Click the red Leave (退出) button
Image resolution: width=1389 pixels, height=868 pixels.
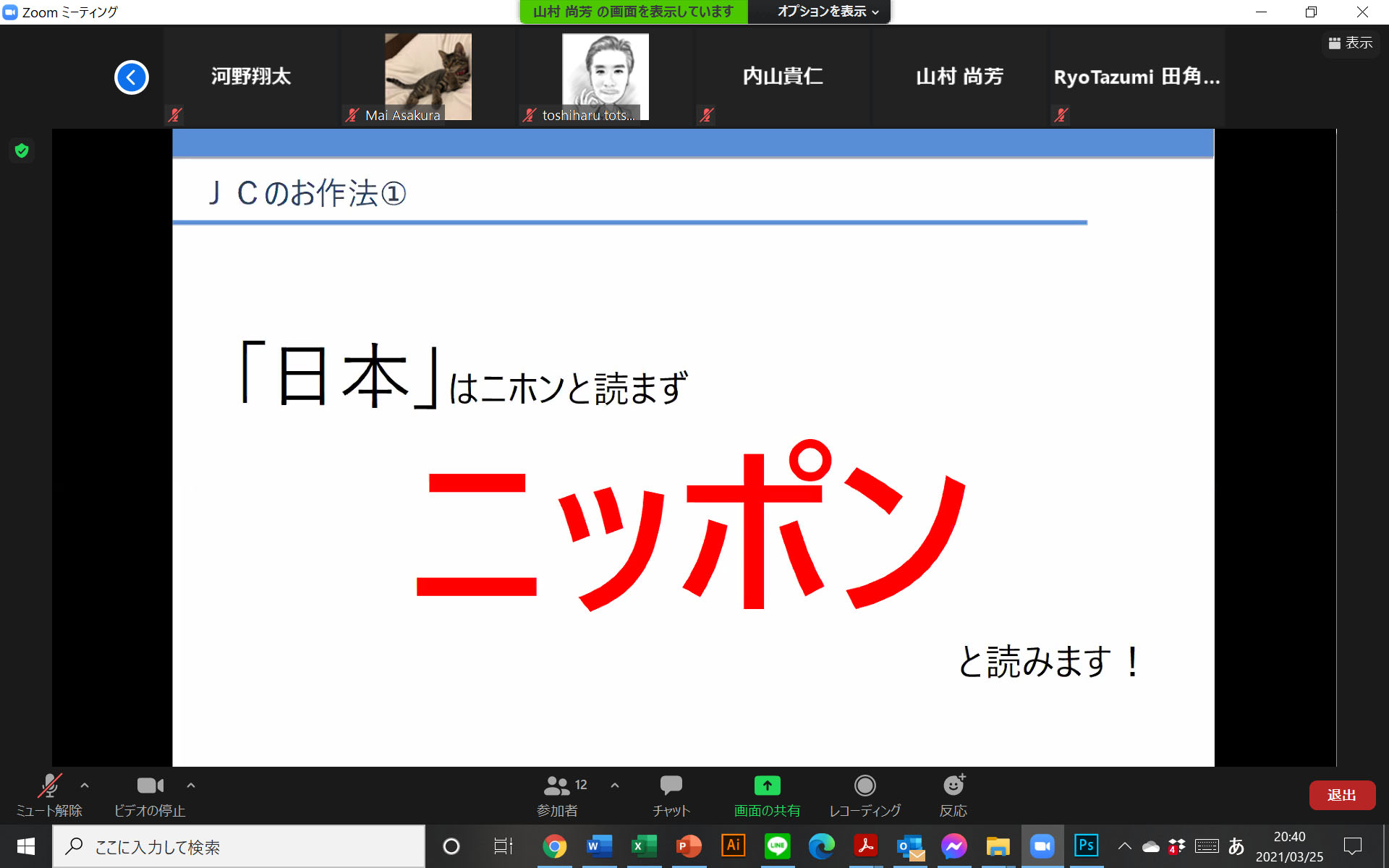tap(1341, 795)
